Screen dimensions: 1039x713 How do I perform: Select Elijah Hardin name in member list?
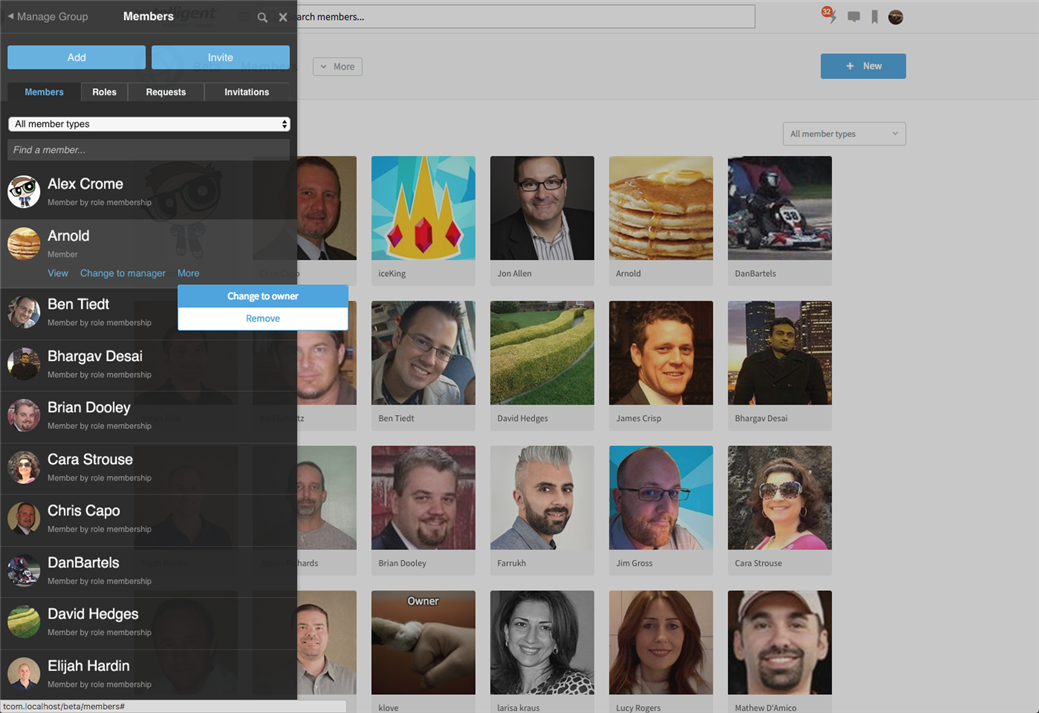pyautogui.click(x=89, y=666)
